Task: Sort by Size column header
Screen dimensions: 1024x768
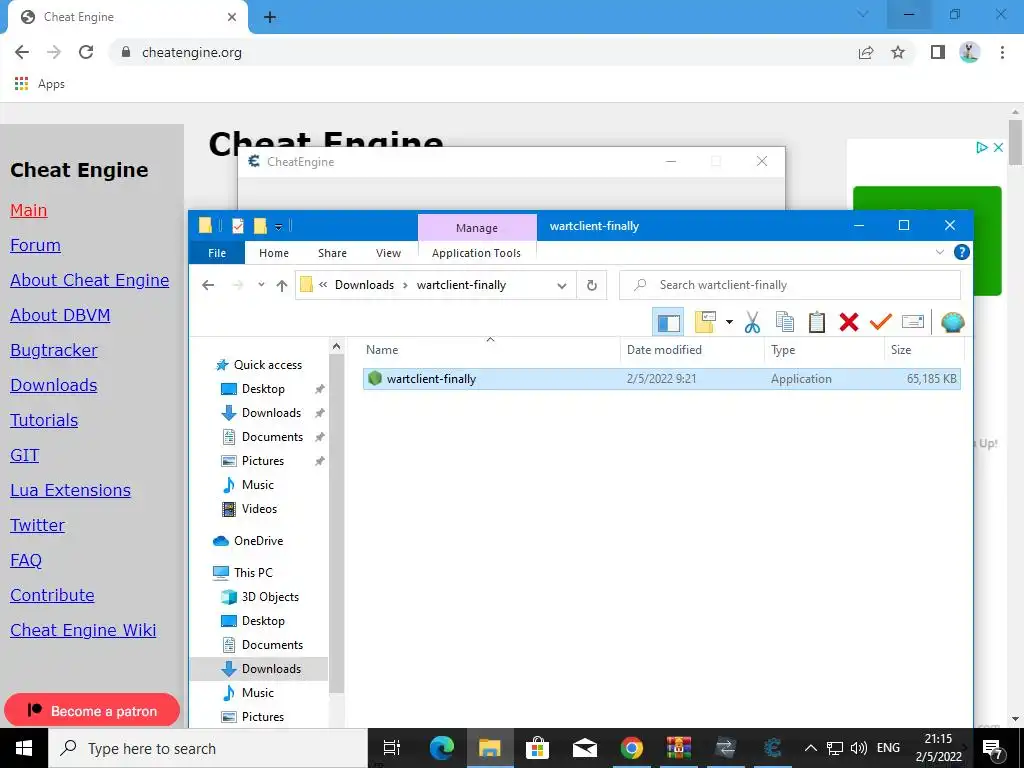Action: click(x=924, y=349)
